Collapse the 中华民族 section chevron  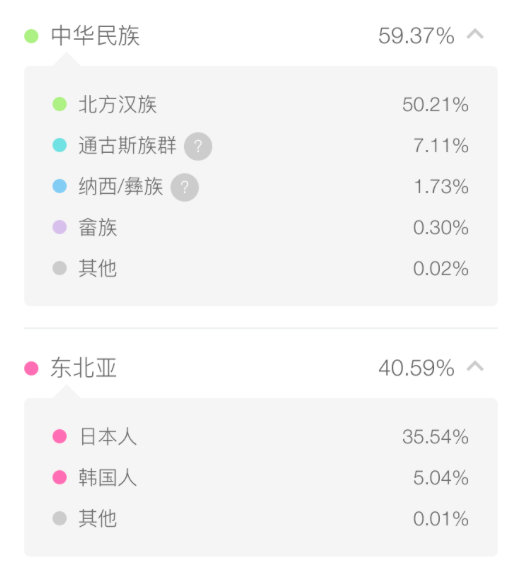click(x=475, y=34)
